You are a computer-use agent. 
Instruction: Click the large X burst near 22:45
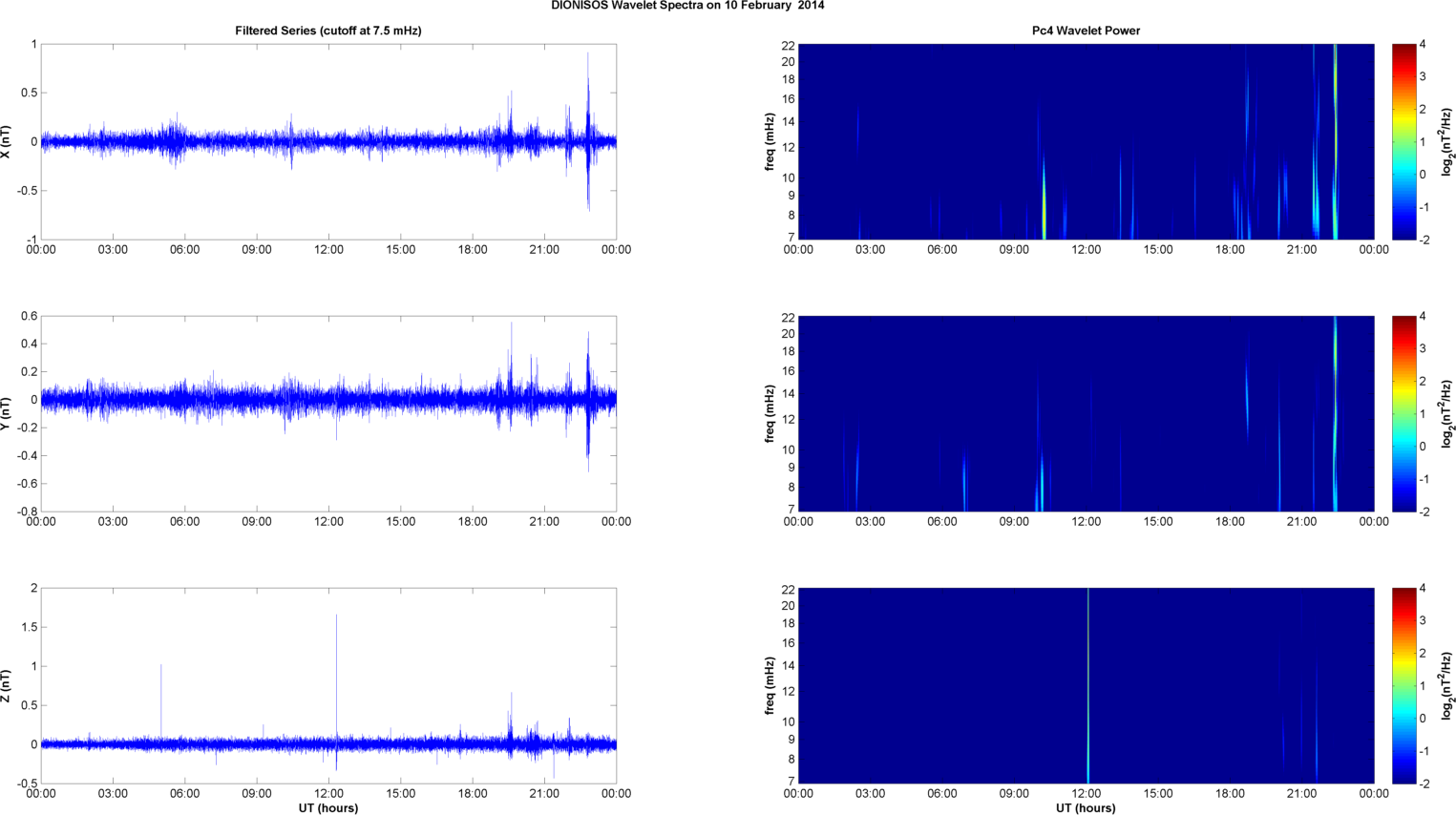click(x=588, y=132)
